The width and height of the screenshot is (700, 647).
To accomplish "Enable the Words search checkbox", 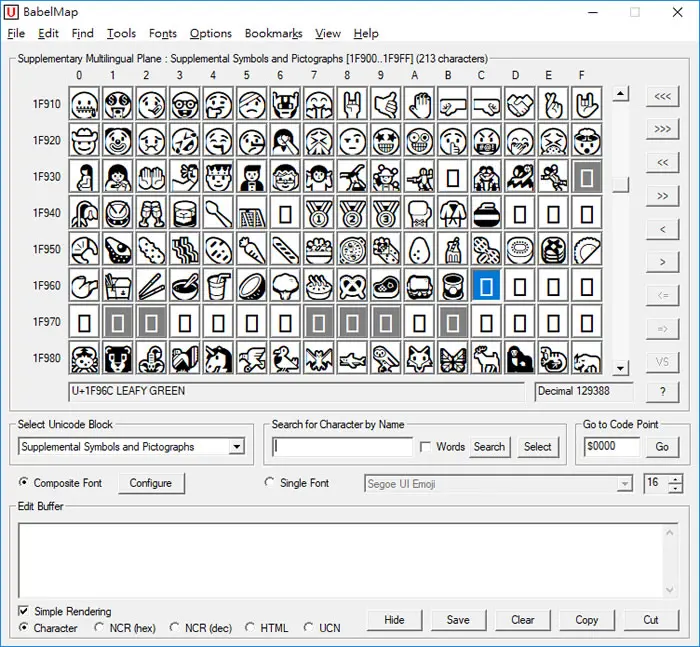I will tap(426, 447).
